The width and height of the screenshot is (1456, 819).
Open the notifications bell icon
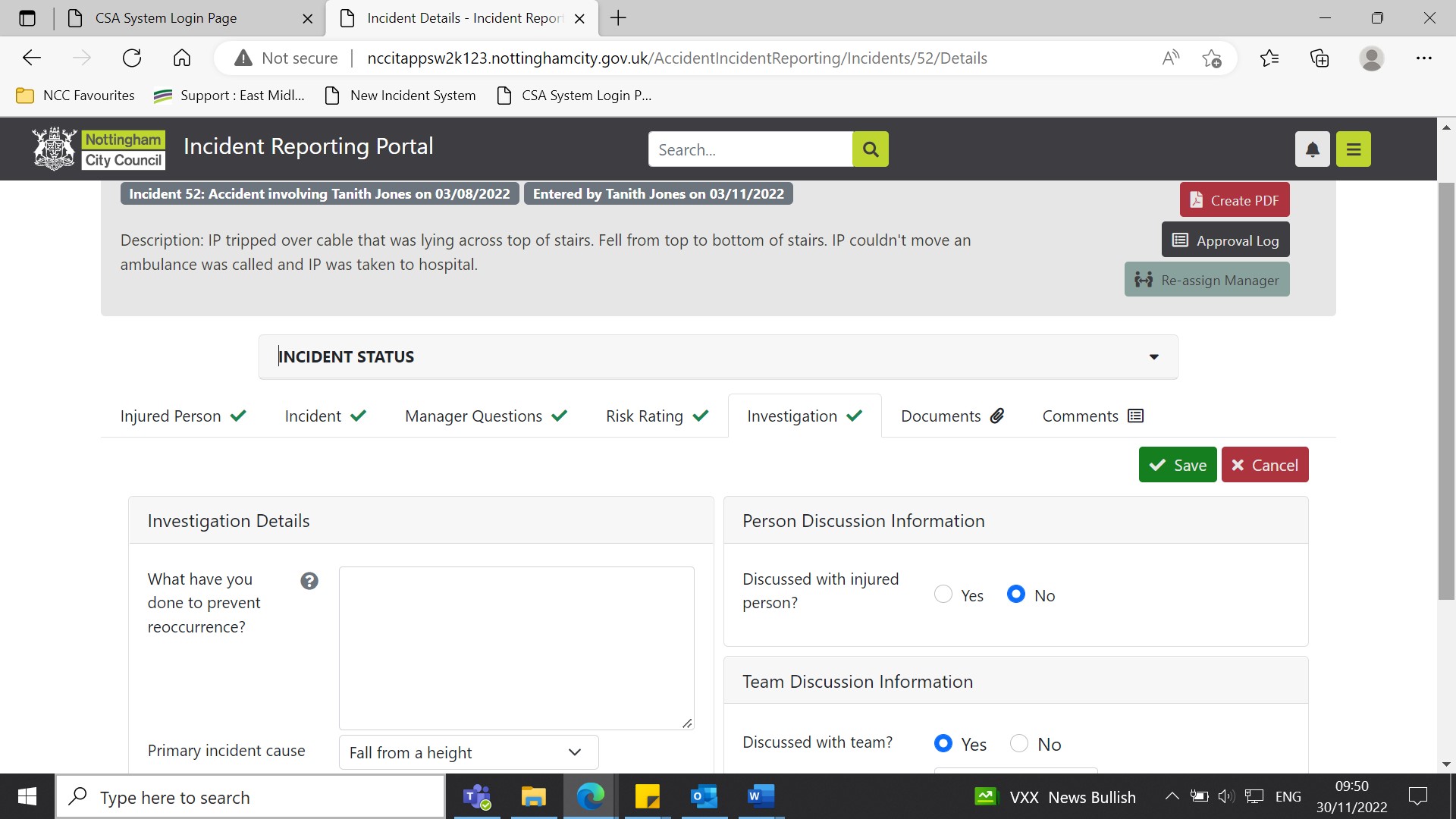pyautogui.click(x=1312, y=149)
